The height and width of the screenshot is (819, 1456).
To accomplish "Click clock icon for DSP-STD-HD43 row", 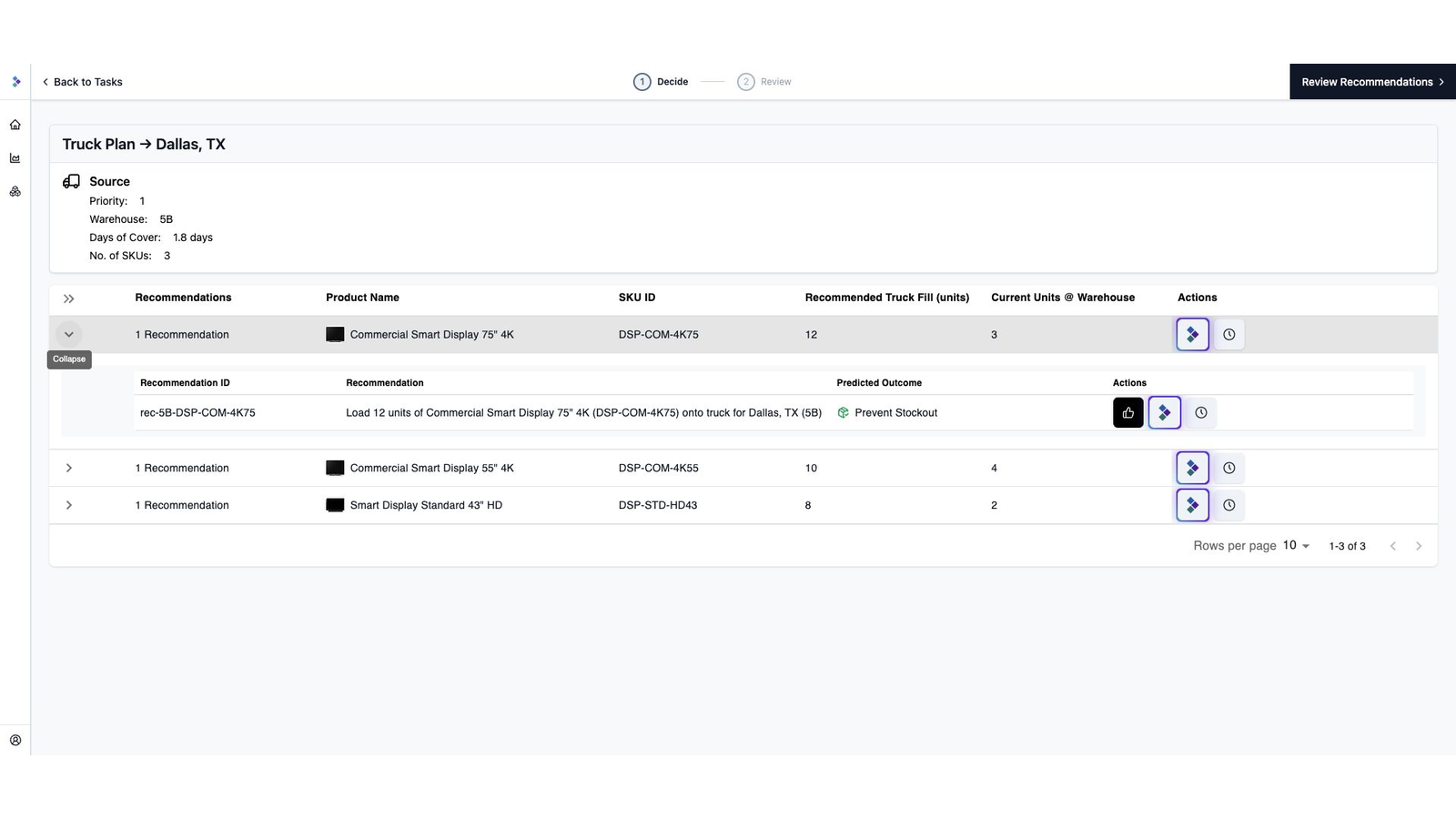I will pyautogui.click(x=1228, y=505).
